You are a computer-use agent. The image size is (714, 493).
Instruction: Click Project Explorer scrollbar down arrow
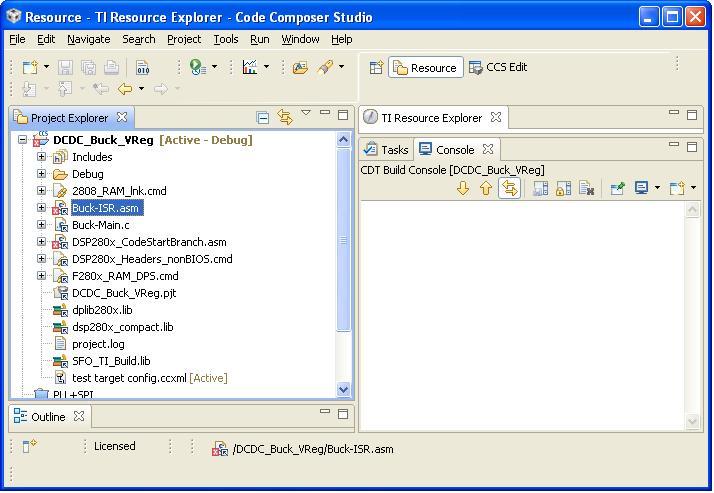344,389
